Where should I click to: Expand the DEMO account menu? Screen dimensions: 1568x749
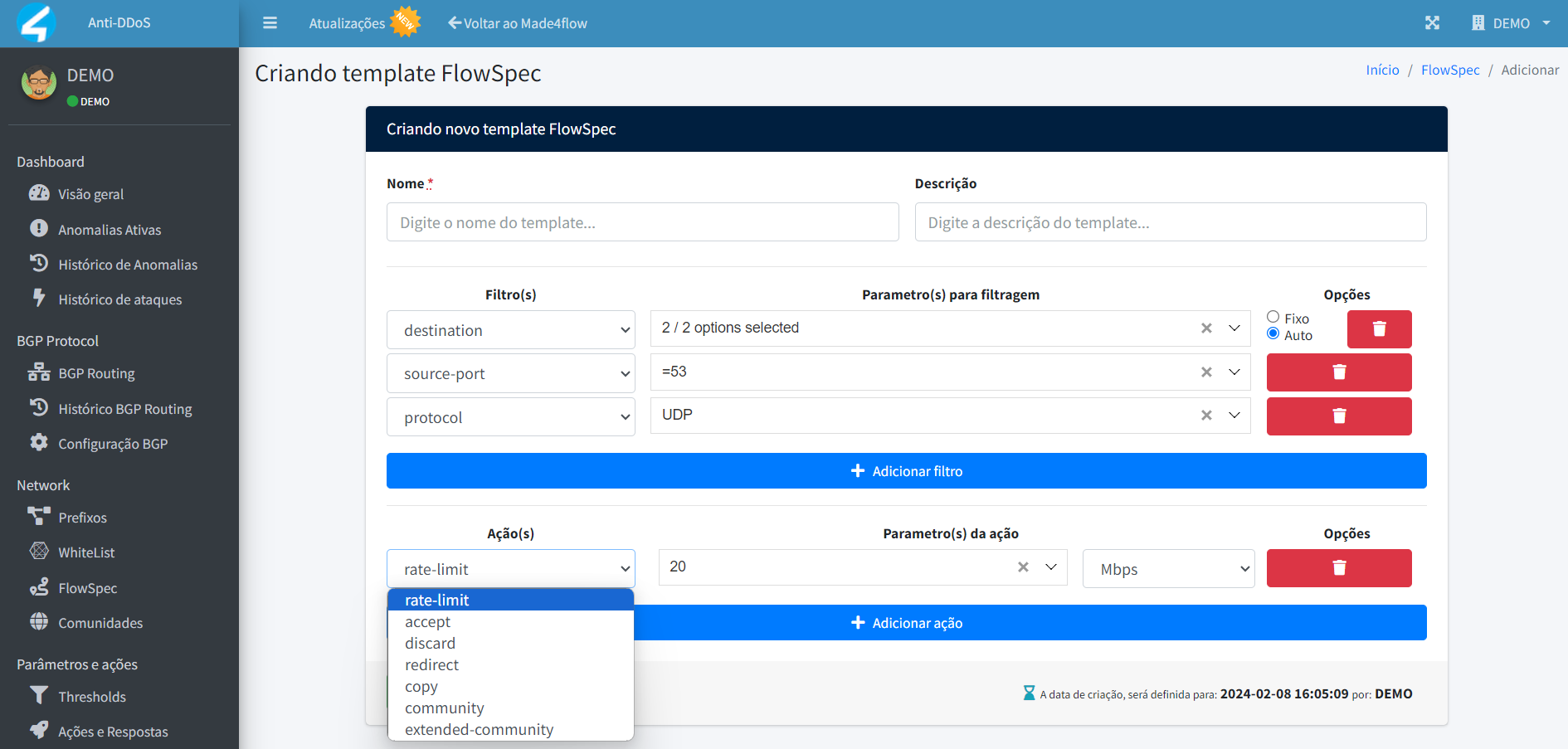click(x=1510, y=22)
